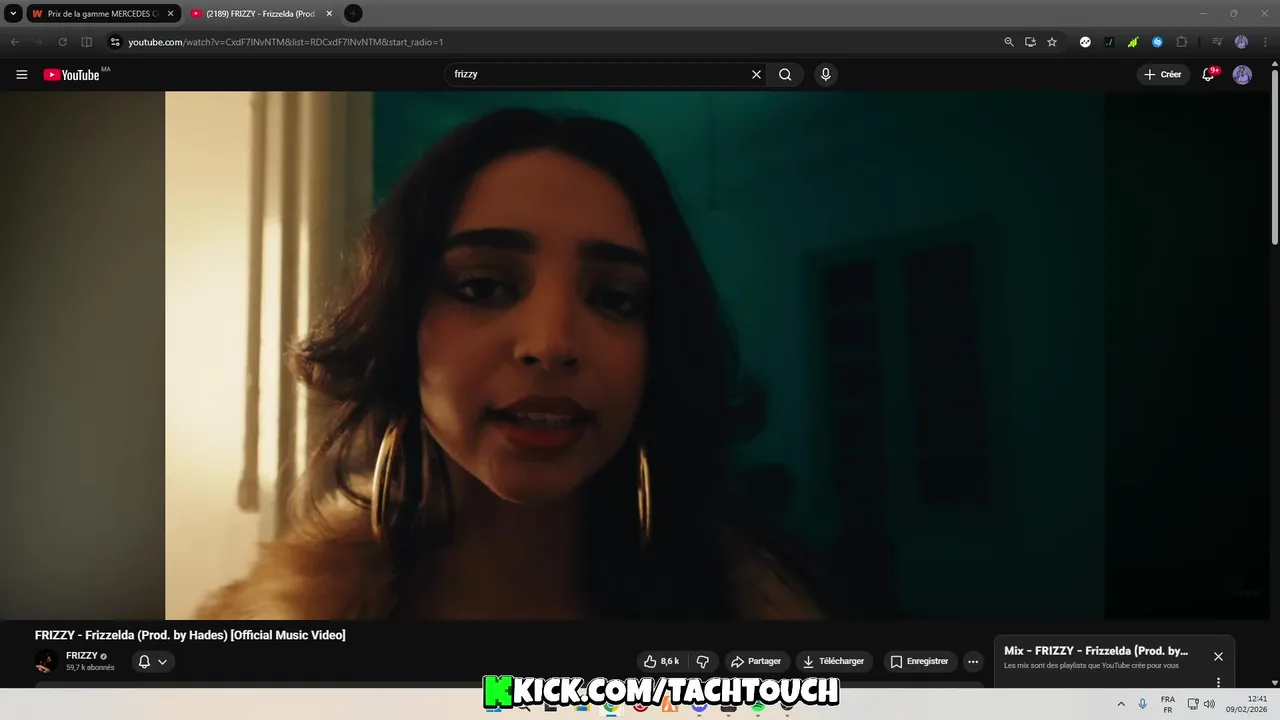Switch to the Prix de la gamme MERCEDES tab
Image resolution: width=1280 pixels, height=720 pixels.
pos(103,14)
